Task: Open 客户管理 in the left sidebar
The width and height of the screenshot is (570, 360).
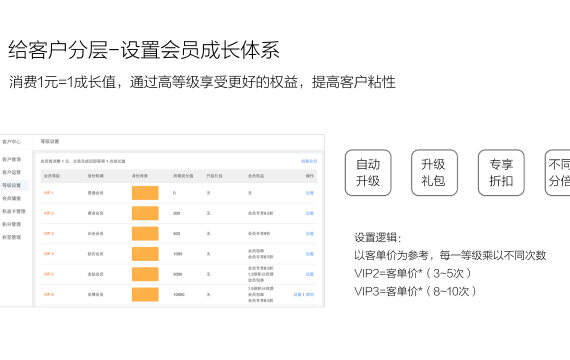Action: [11, 160]
